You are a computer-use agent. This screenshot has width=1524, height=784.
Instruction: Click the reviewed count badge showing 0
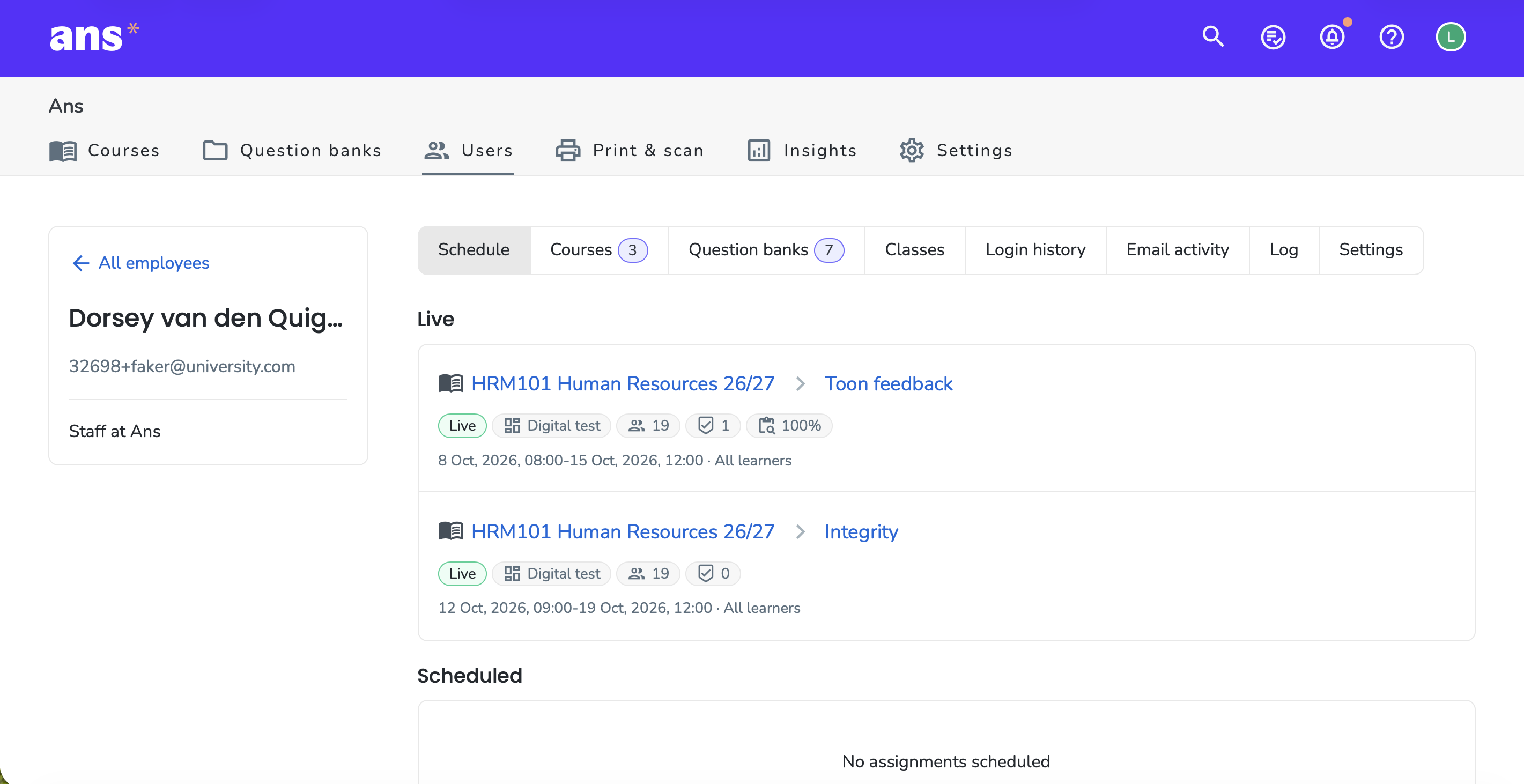(x=713, y=573)
